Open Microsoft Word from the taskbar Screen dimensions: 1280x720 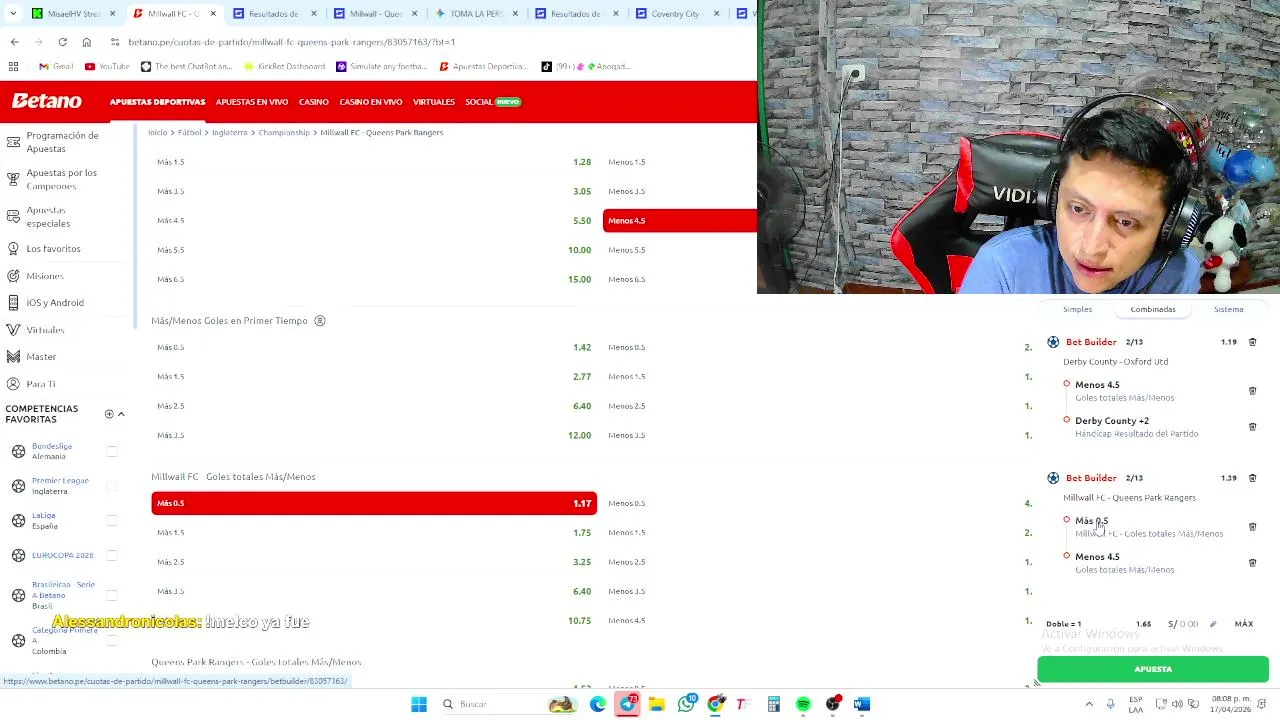pos(862,704)
